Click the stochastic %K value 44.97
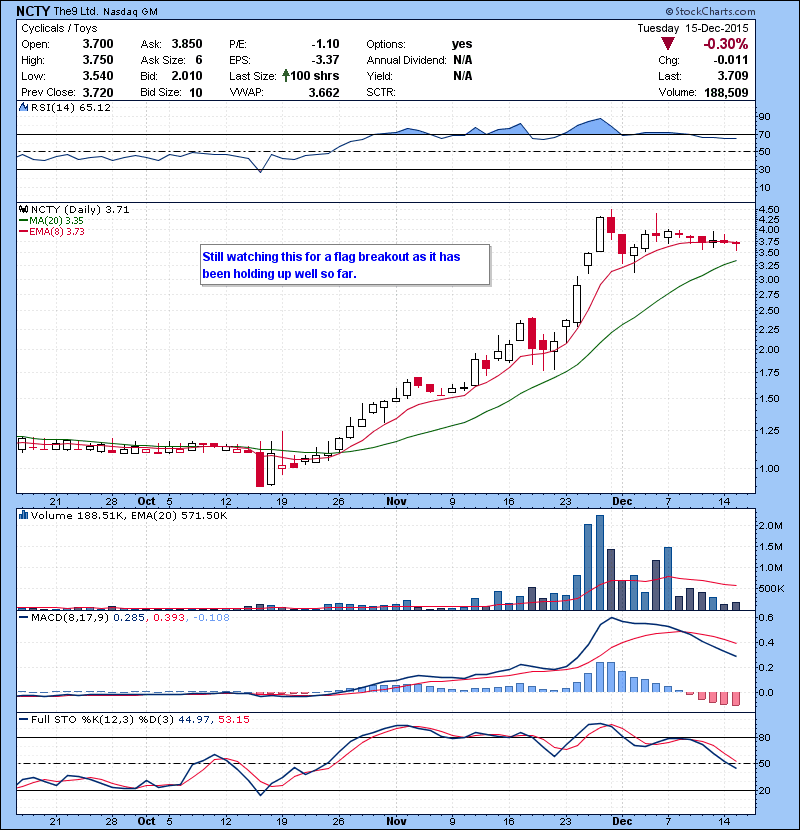This screenshot has height=830, width=800. (194, 719)
